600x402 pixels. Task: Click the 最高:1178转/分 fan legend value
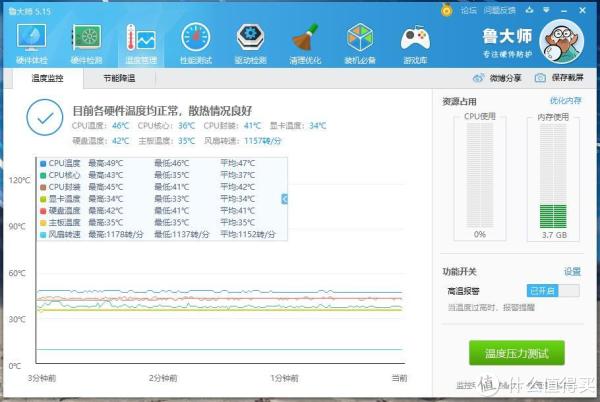point(116,234)
